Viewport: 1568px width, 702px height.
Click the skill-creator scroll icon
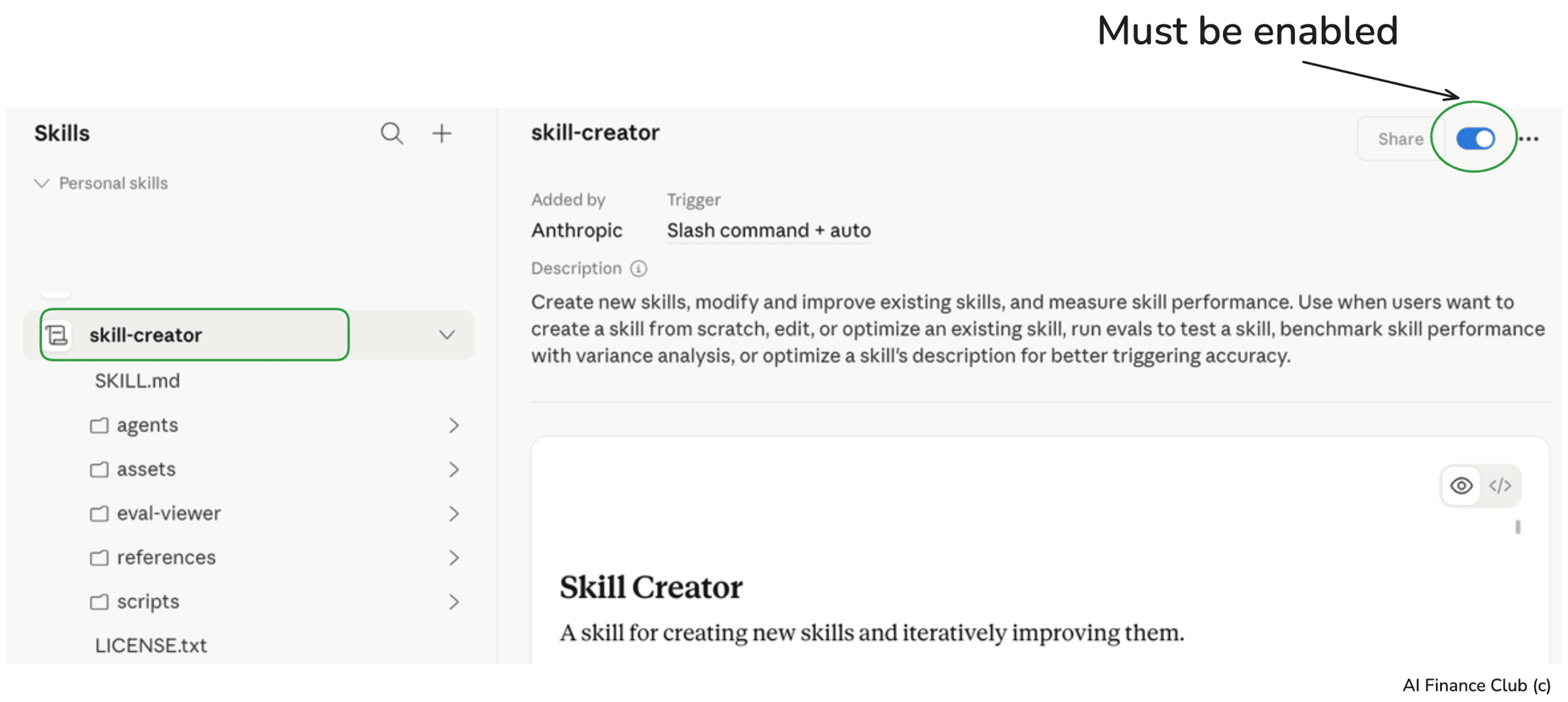(57, 335)
